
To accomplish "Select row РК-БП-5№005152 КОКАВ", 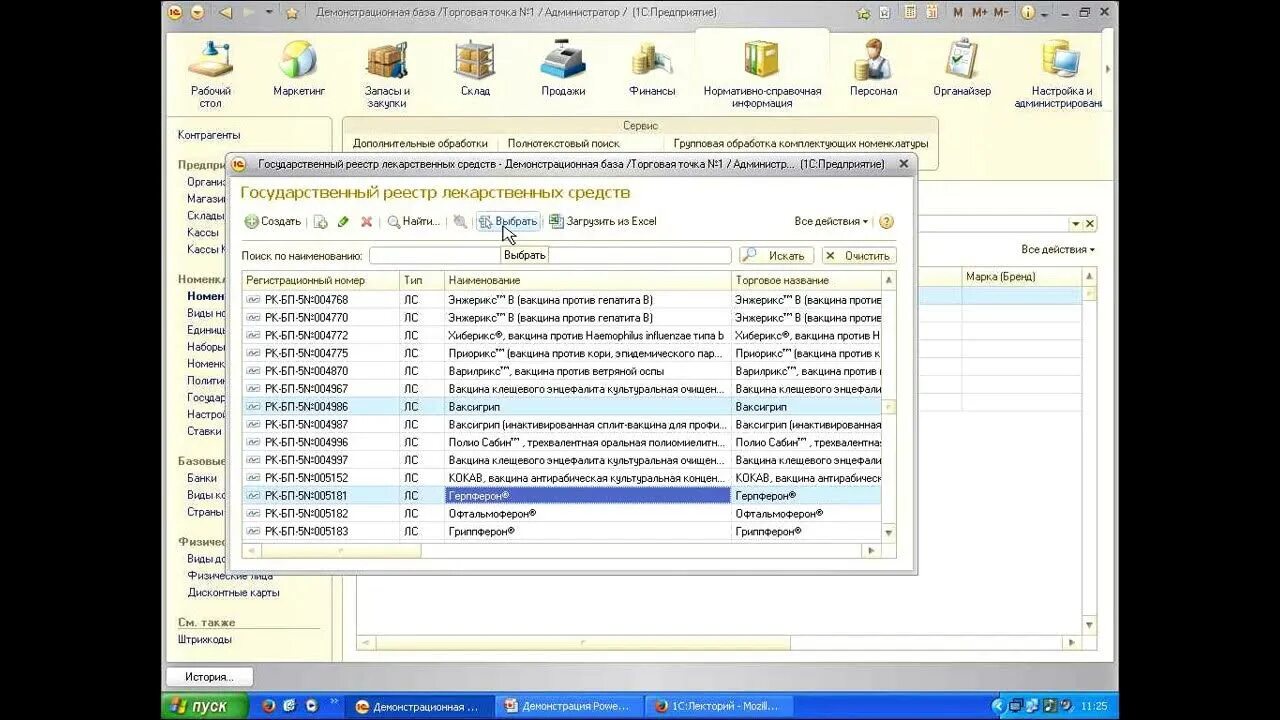I will click(x=562, y=478).
